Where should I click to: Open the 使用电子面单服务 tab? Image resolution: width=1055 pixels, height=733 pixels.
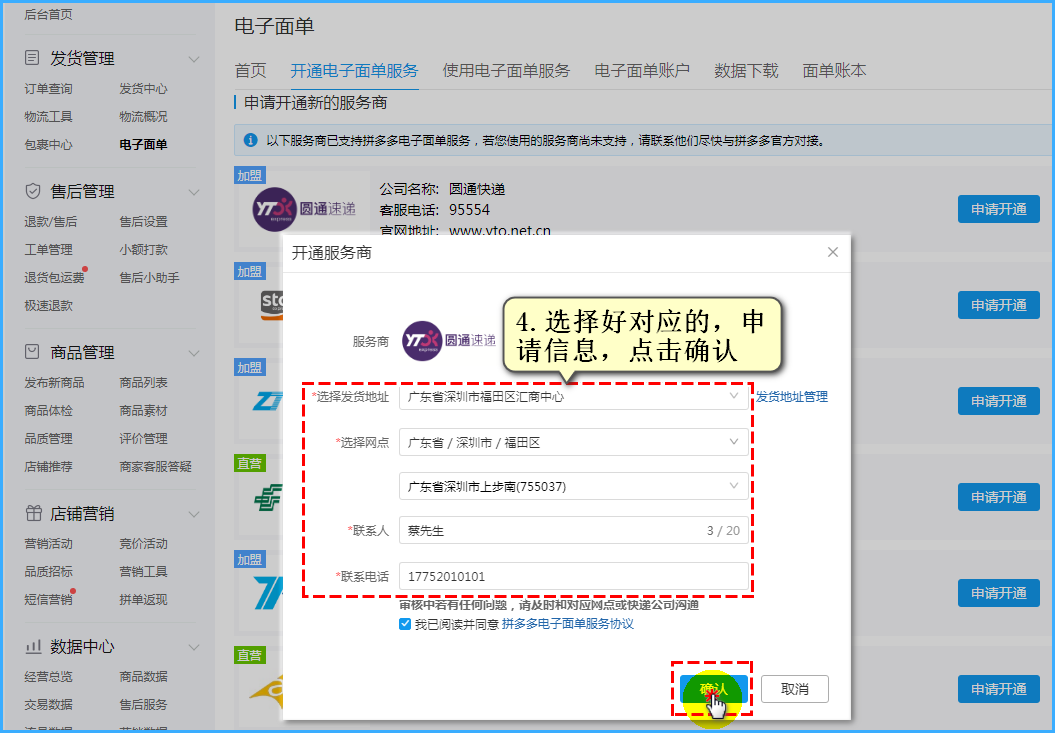click(506, 71)
